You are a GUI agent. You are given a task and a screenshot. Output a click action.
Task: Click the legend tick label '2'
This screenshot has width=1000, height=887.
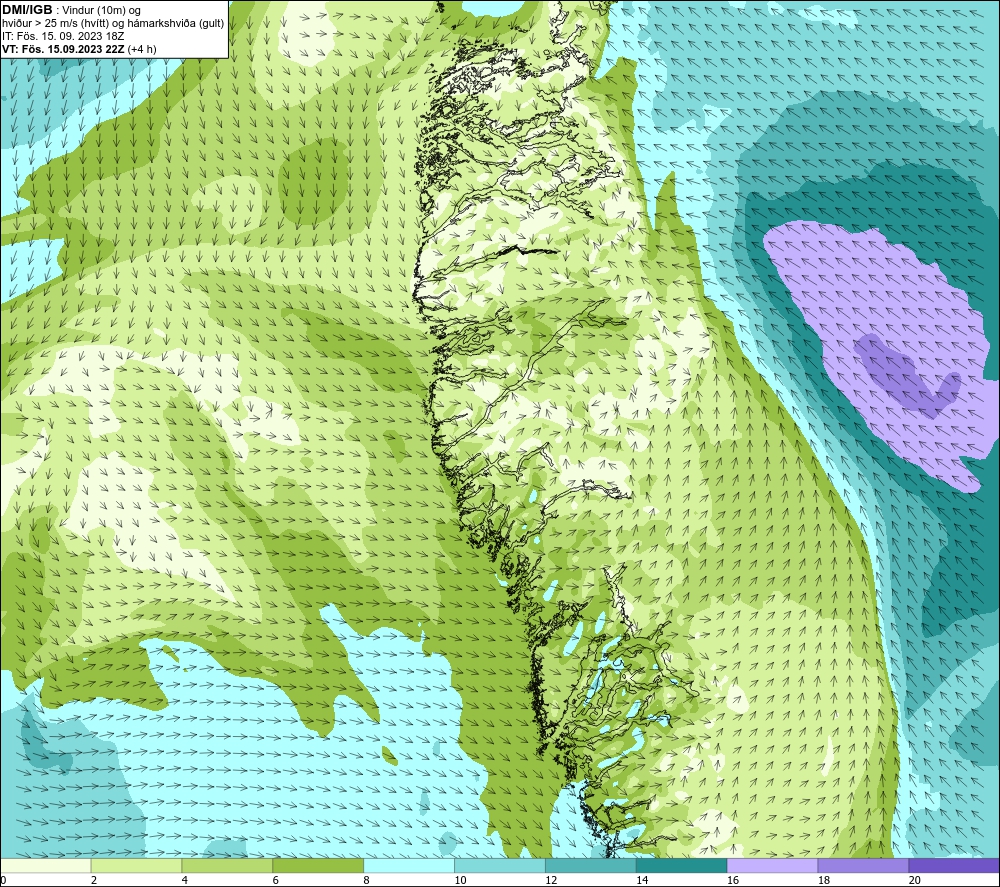coord(94,881)
